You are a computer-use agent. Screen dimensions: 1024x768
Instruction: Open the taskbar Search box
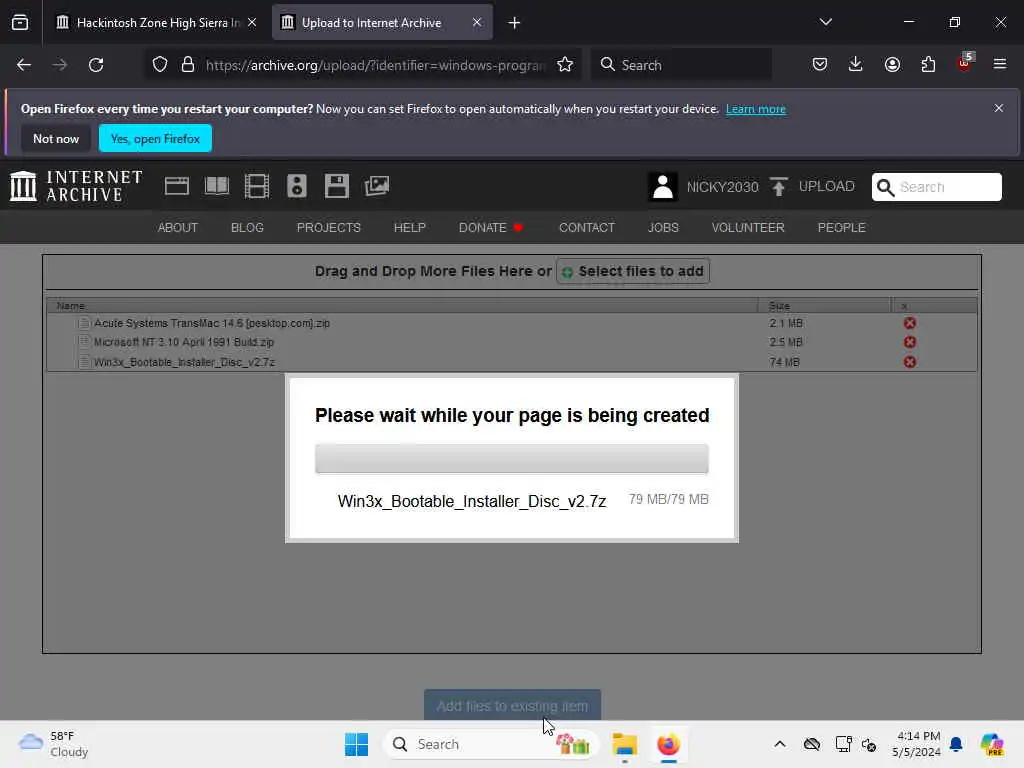point(490,744)
